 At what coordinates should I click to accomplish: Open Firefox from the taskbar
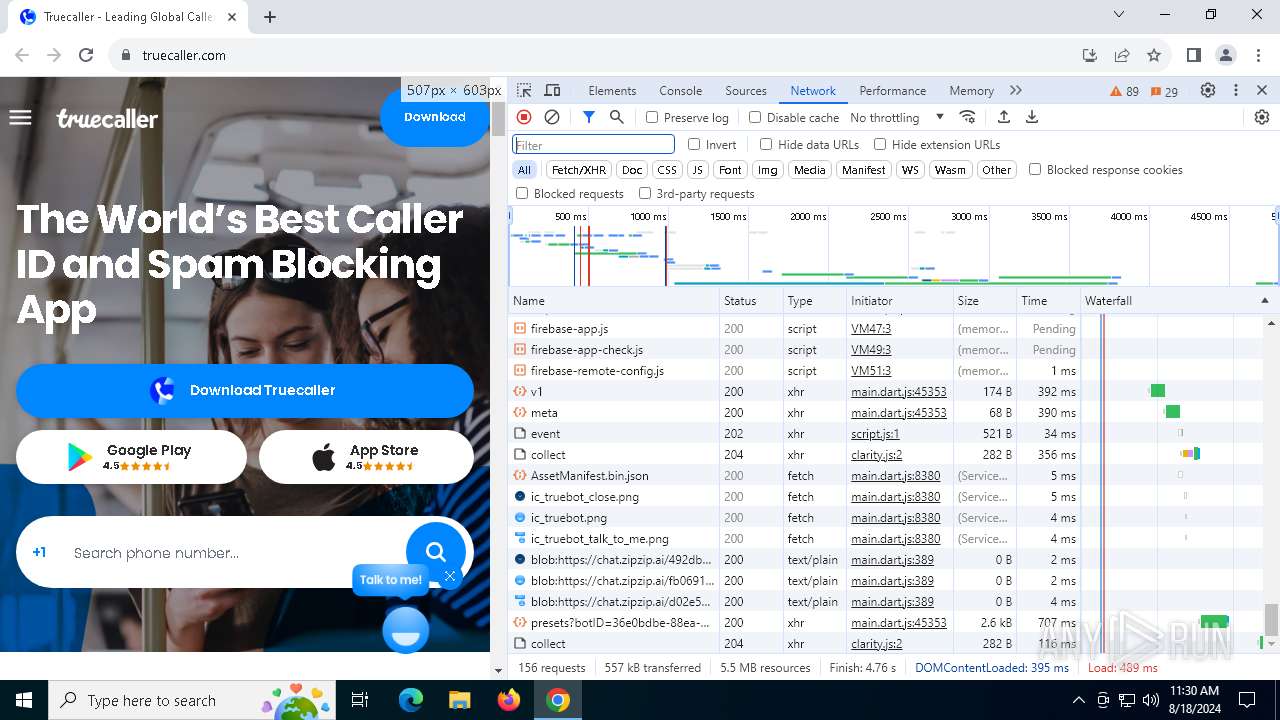point(509,700)
